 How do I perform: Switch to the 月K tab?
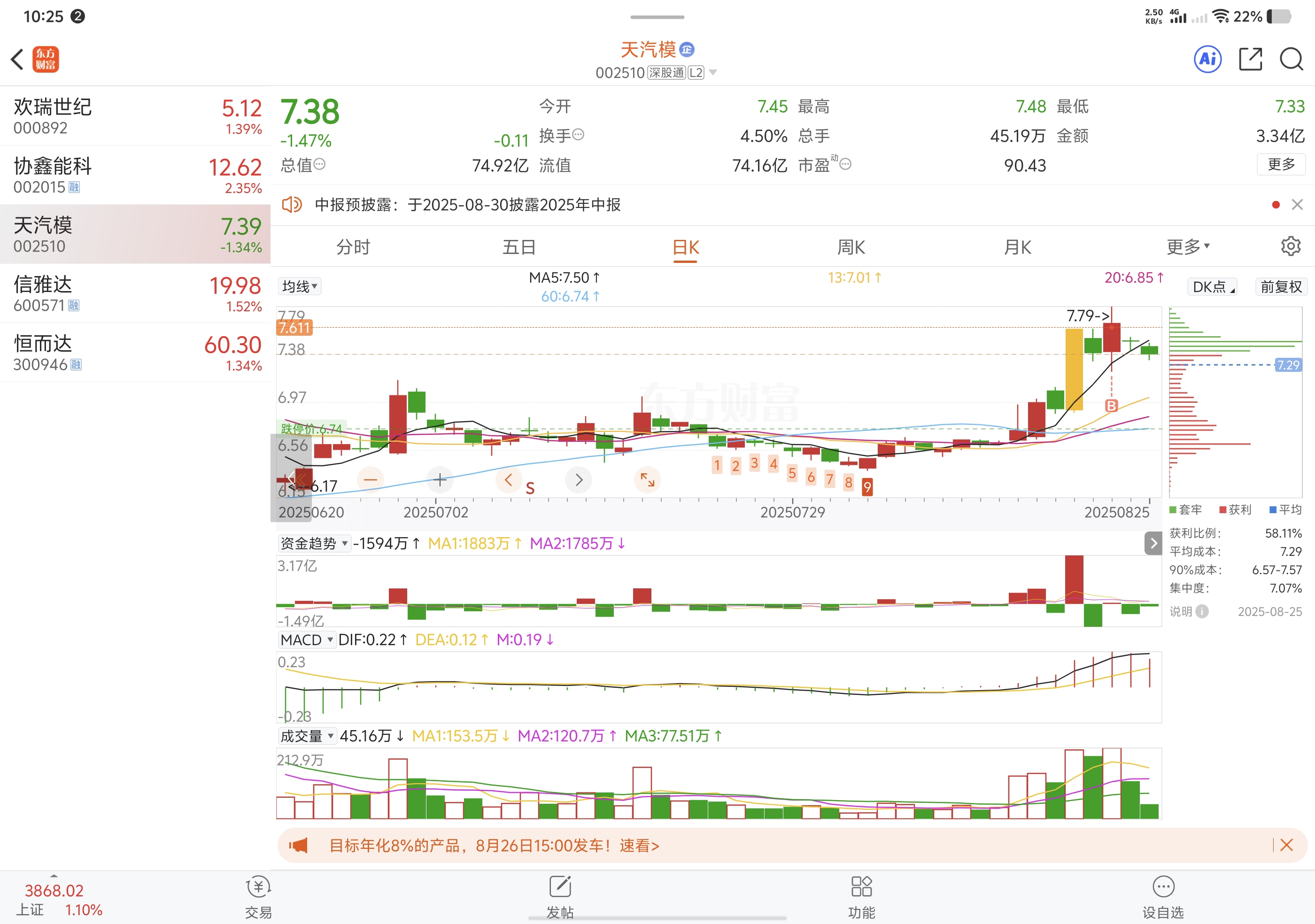1018,247
